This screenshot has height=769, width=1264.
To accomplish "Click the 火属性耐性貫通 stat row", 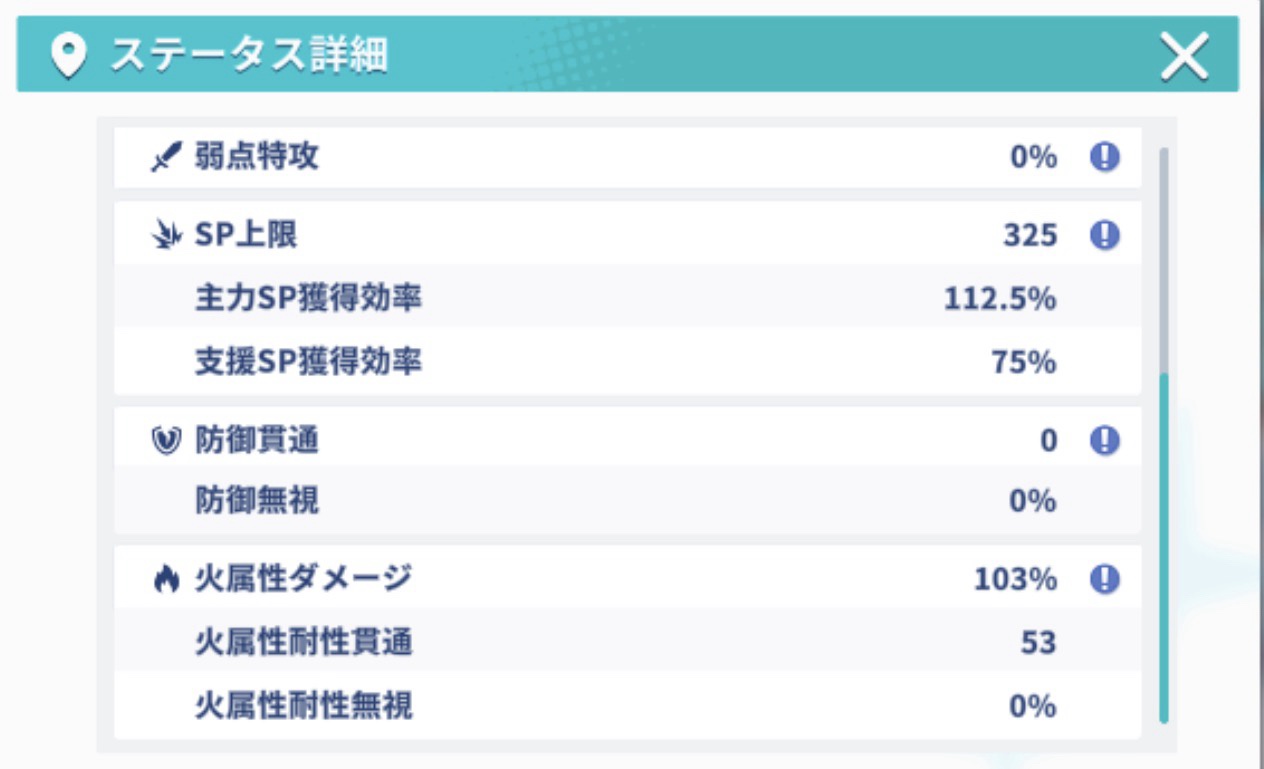I will coord(627,642).
